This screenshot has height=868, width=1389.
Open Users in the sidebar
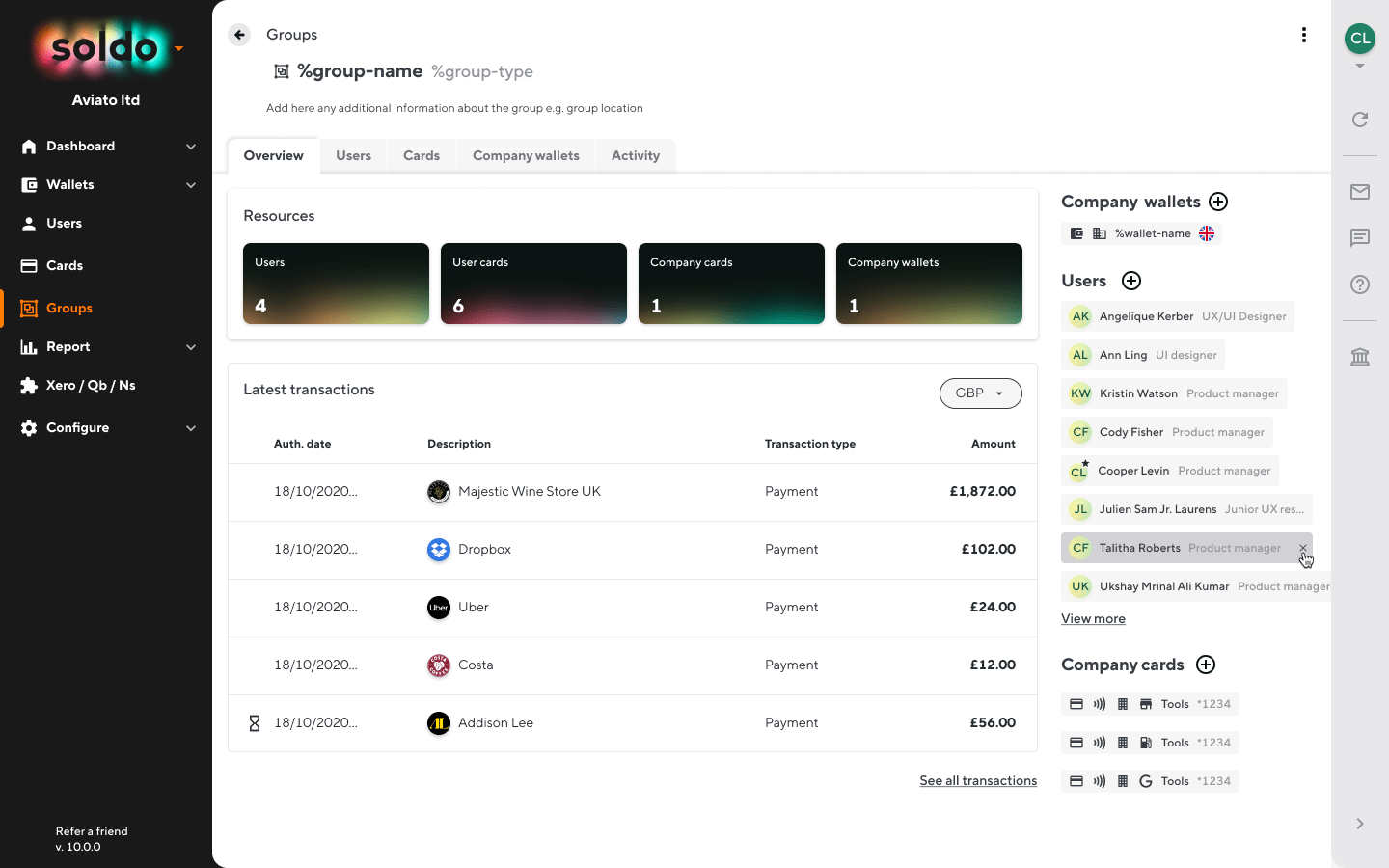(64, 224)
